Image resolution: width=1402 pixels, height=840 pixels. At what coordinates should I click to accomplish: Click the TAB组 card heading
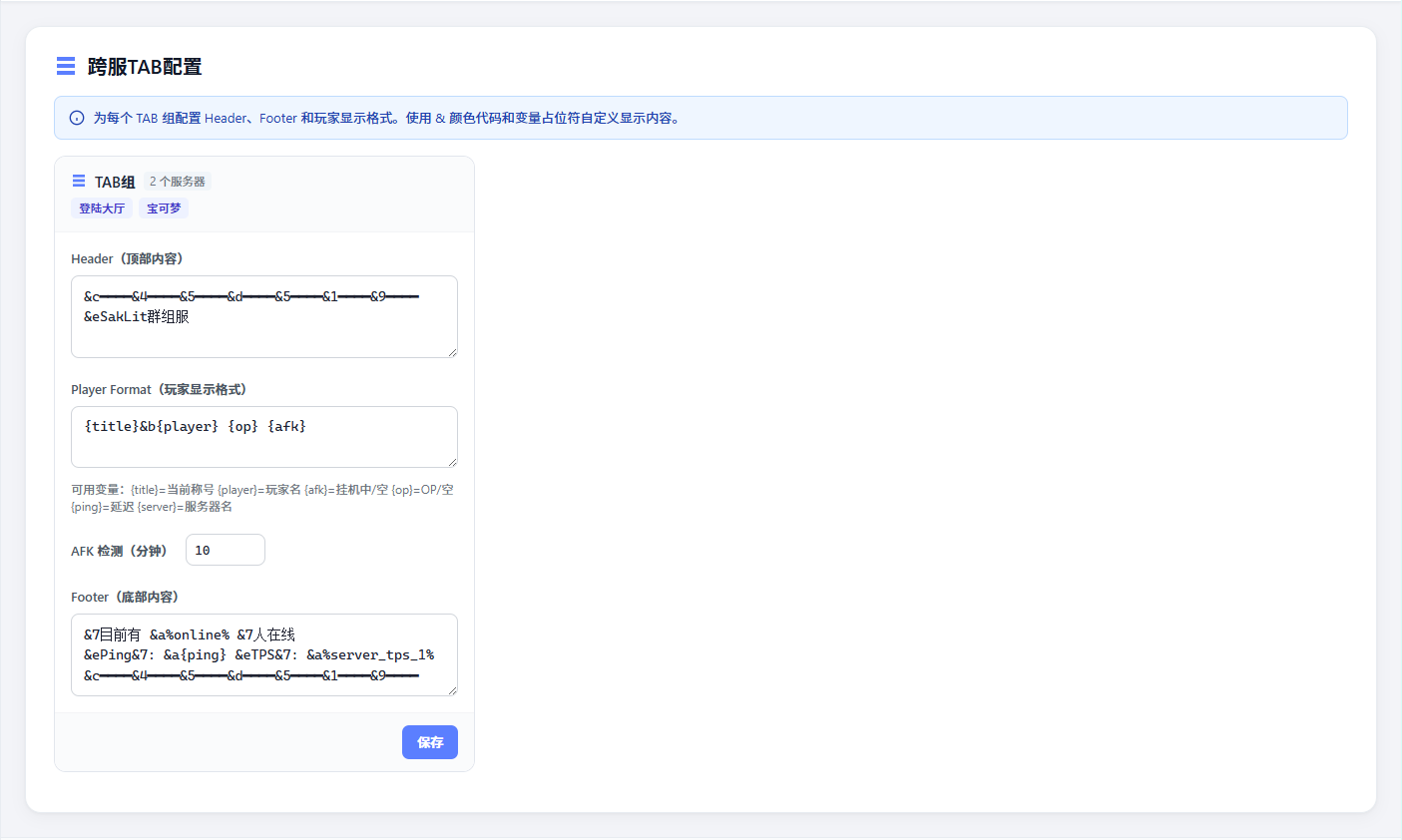(115, 182)
